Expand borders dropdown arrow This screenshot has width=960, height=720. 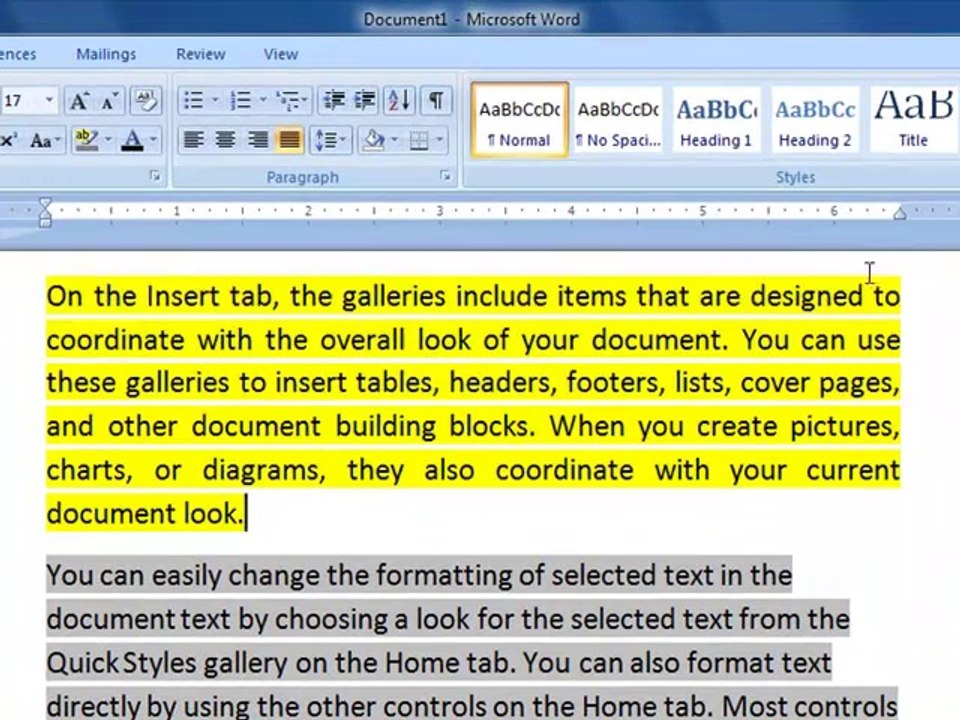pos(440,140)
